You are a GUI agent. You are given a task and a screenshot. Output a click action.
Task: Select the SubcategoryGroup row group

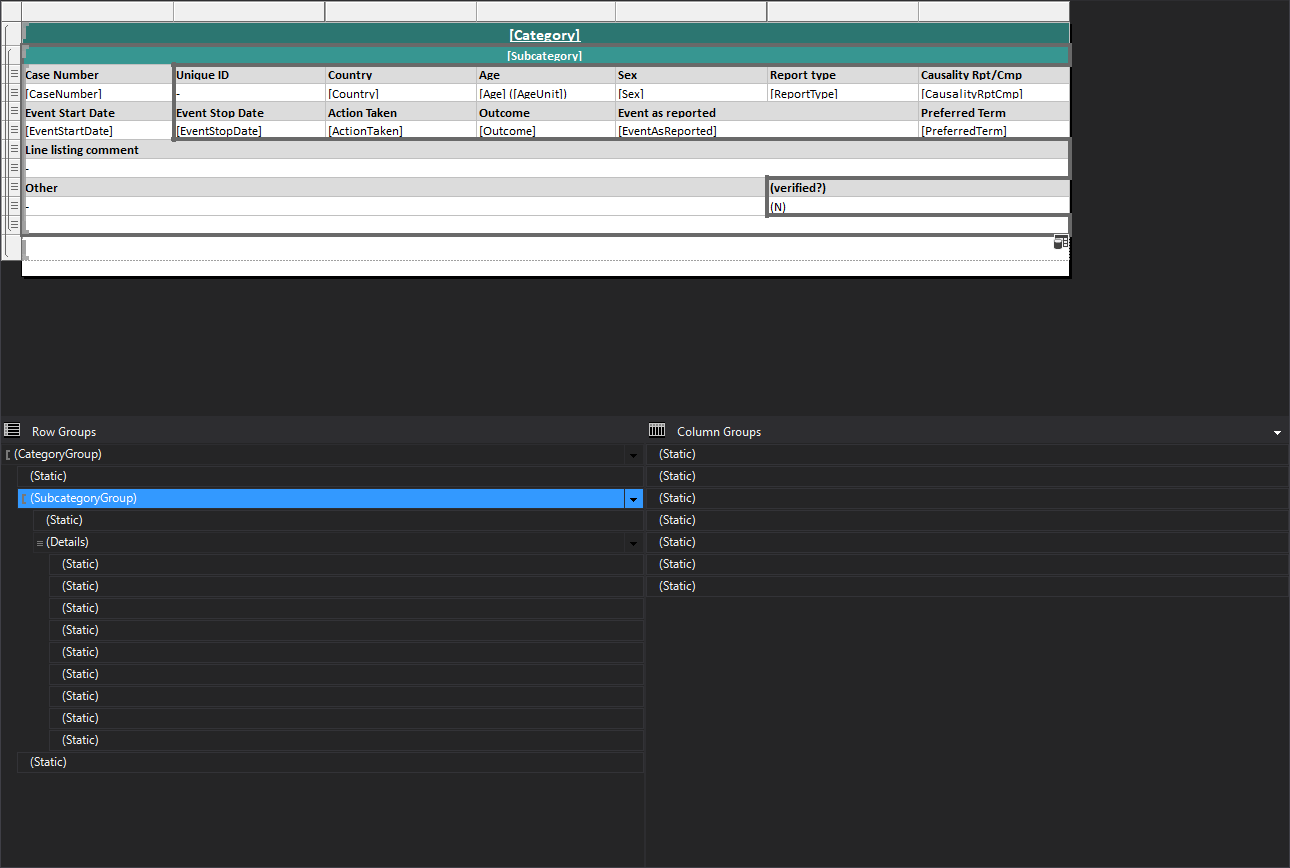pyautogui.click(x=321, y=499)
